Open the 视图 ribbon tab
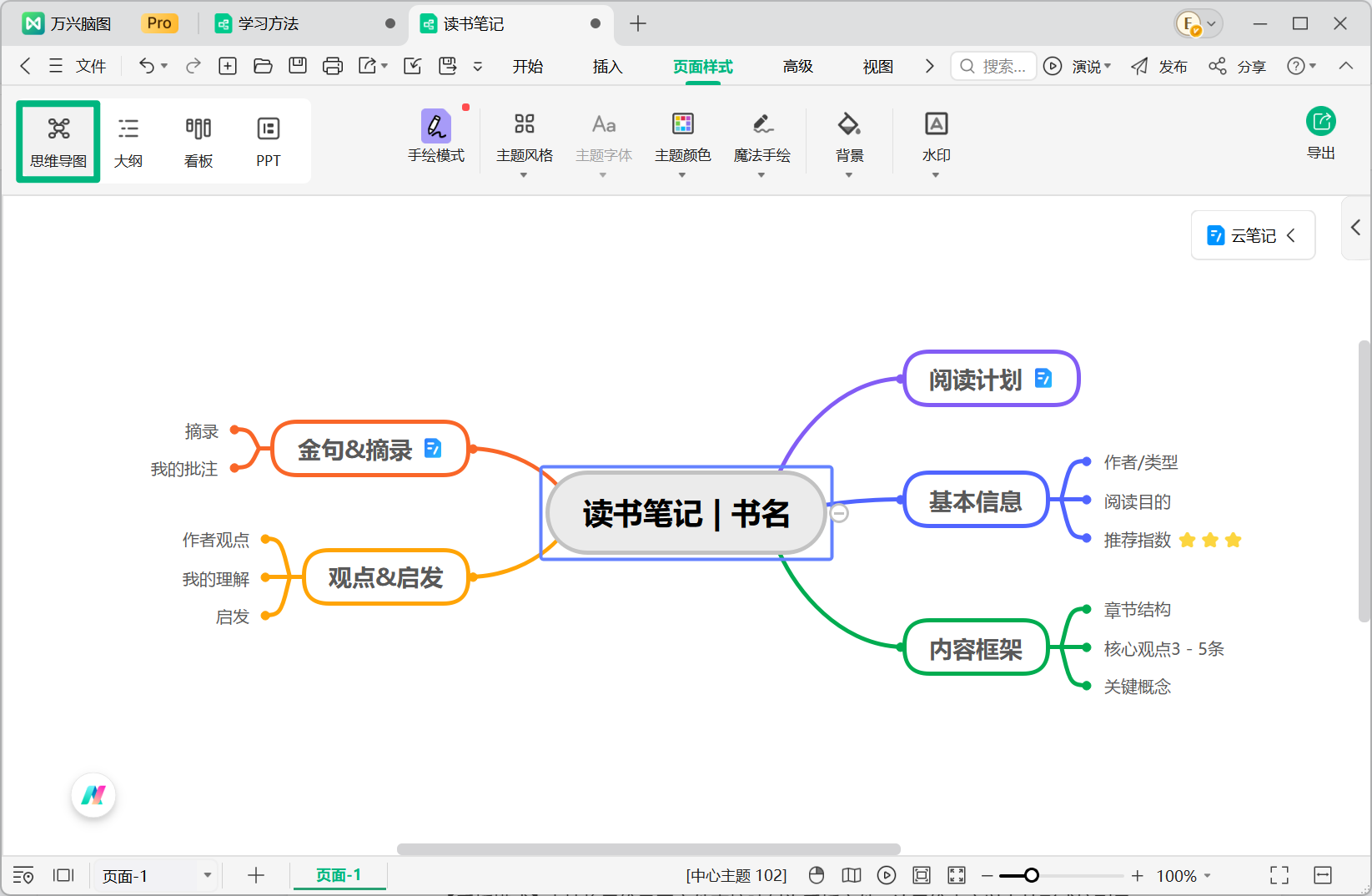This screenshot has height=896, width=1372. [878, 67]
